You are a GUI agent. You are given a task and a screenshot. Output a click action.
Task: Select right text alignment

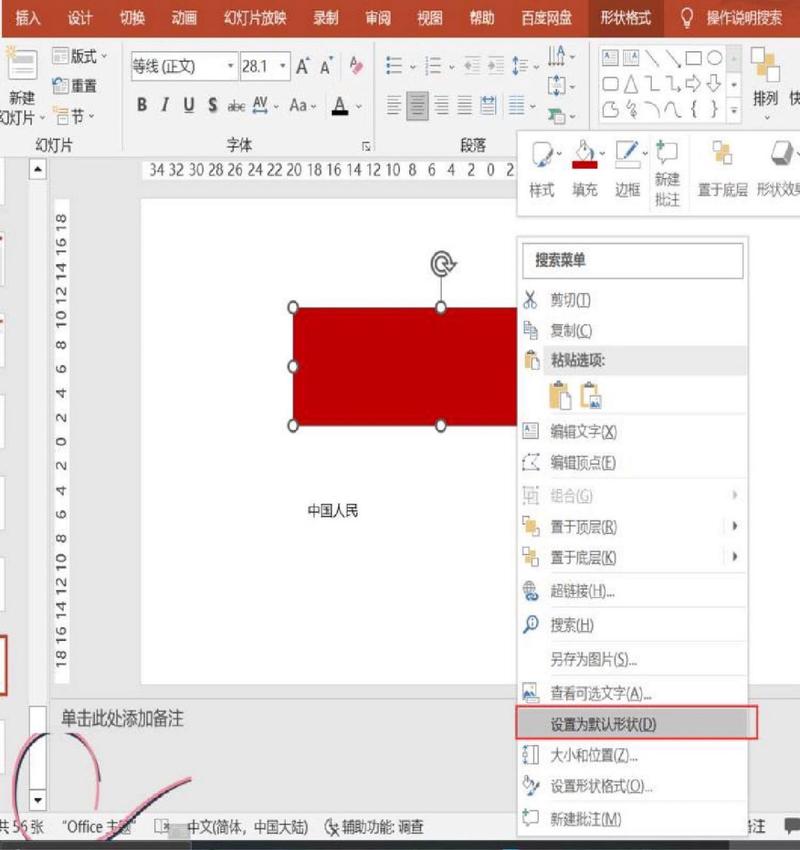pos(441,105)
